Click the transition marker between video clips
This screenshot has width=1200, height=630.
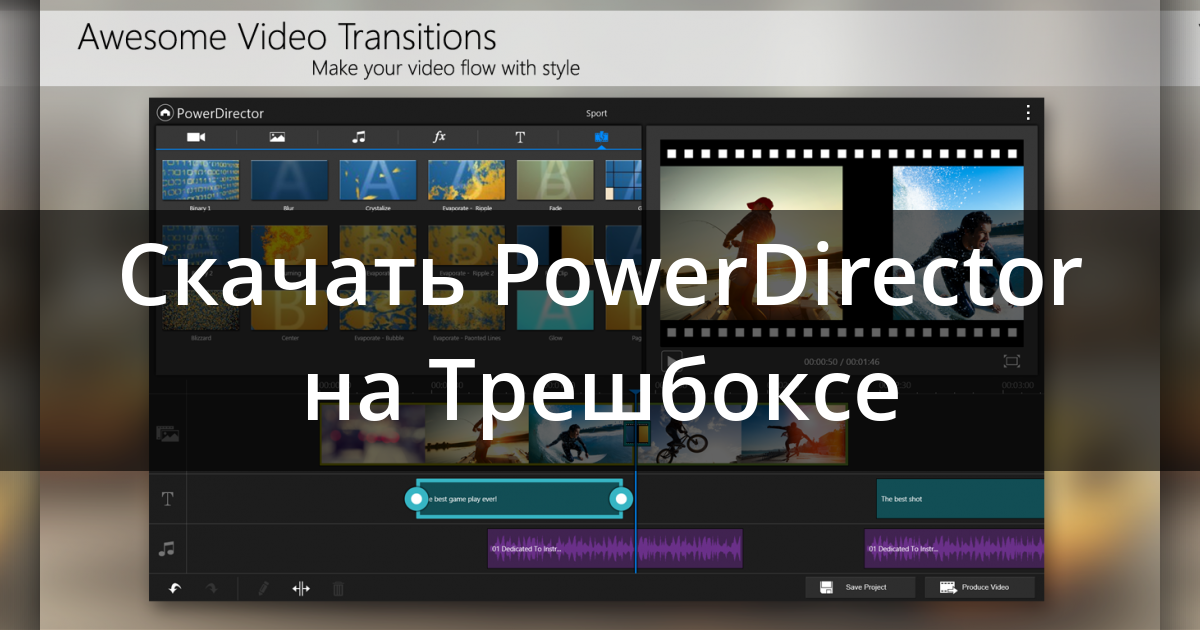tap(637, 433)
